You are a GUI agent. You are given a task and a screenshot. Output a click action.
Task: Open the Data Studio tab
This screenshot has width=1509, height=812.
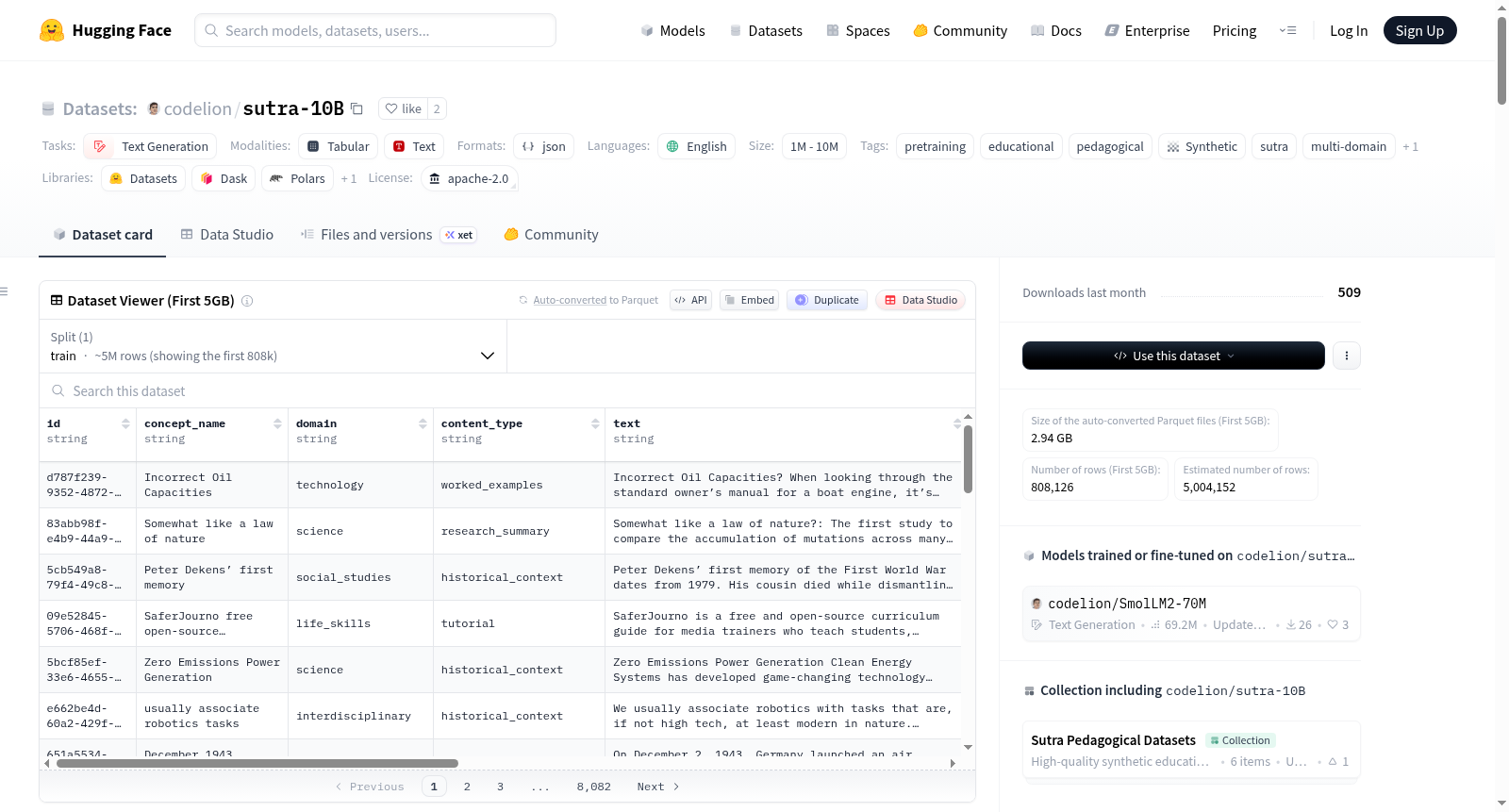click(227, 235)
